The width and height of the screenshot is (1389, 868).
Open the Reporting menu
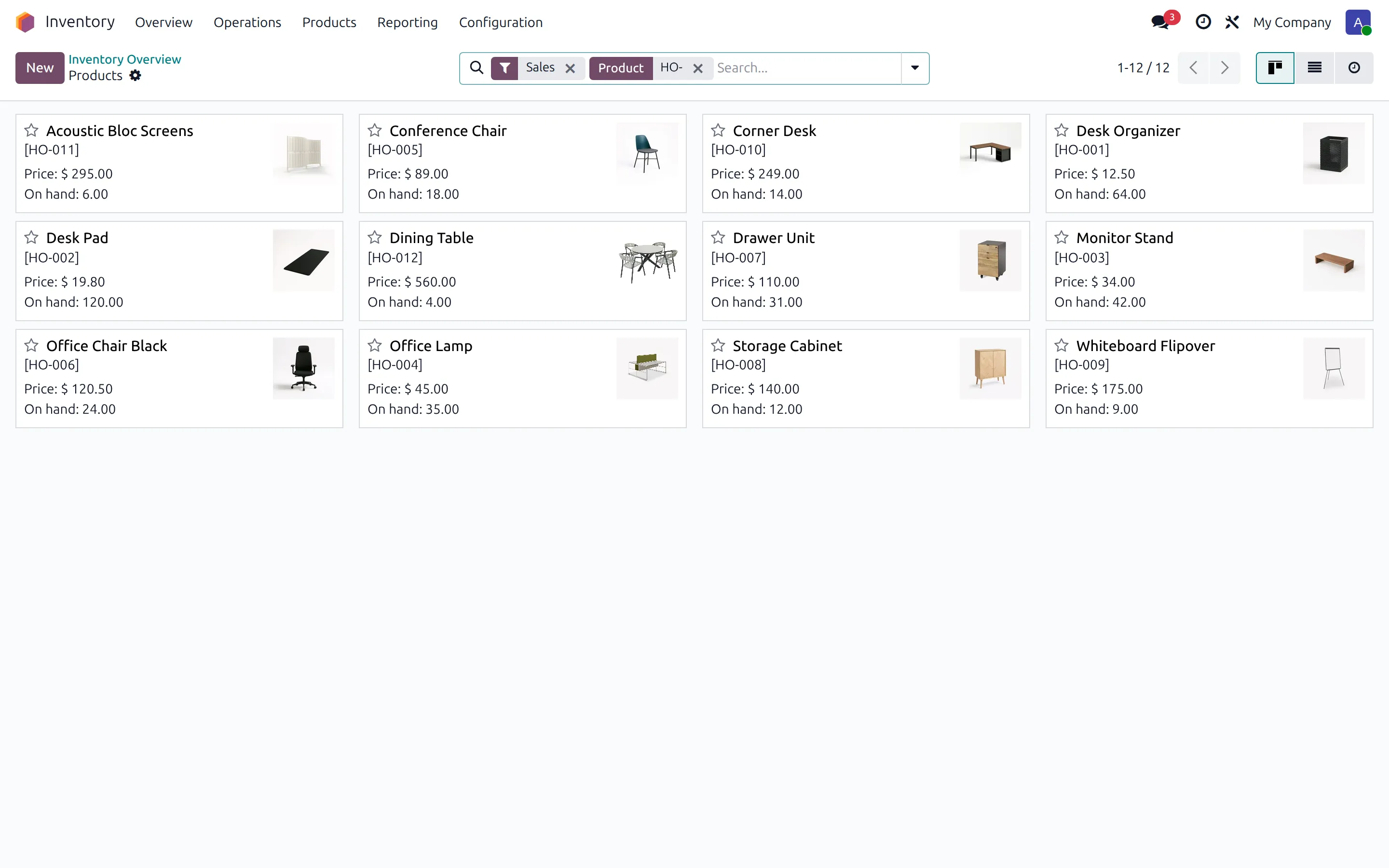click(408, 22)
